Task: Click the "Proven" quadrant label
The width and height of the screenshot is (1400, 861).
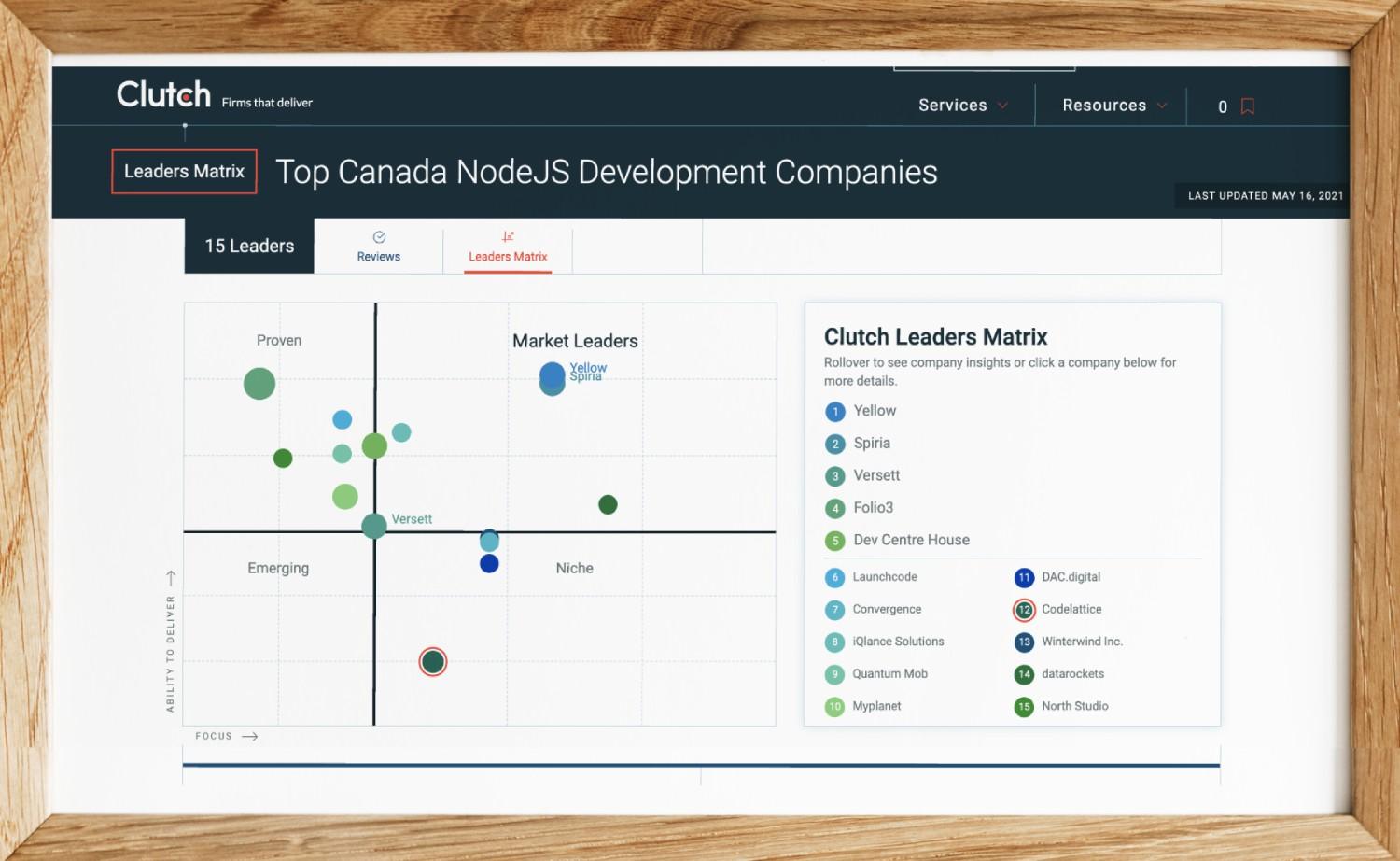Action: click(x=279, y=341)
